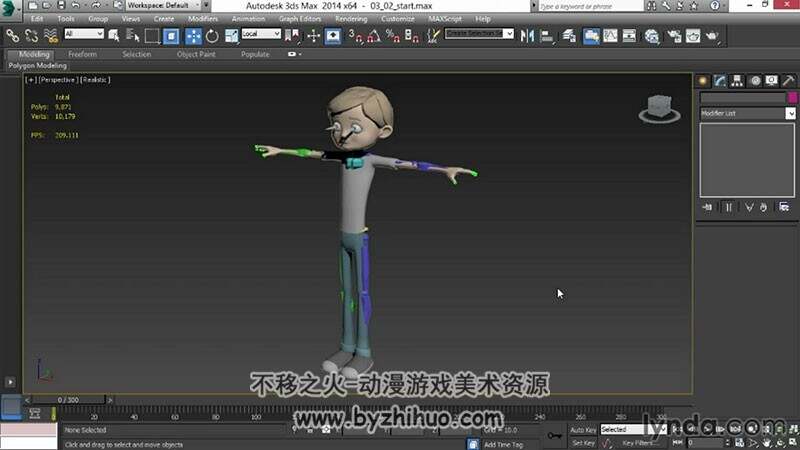The width and height of the screenshot is (800, 450).
Task: Switch to the Populate ribbon tab
Action: [x=255, y=54]
